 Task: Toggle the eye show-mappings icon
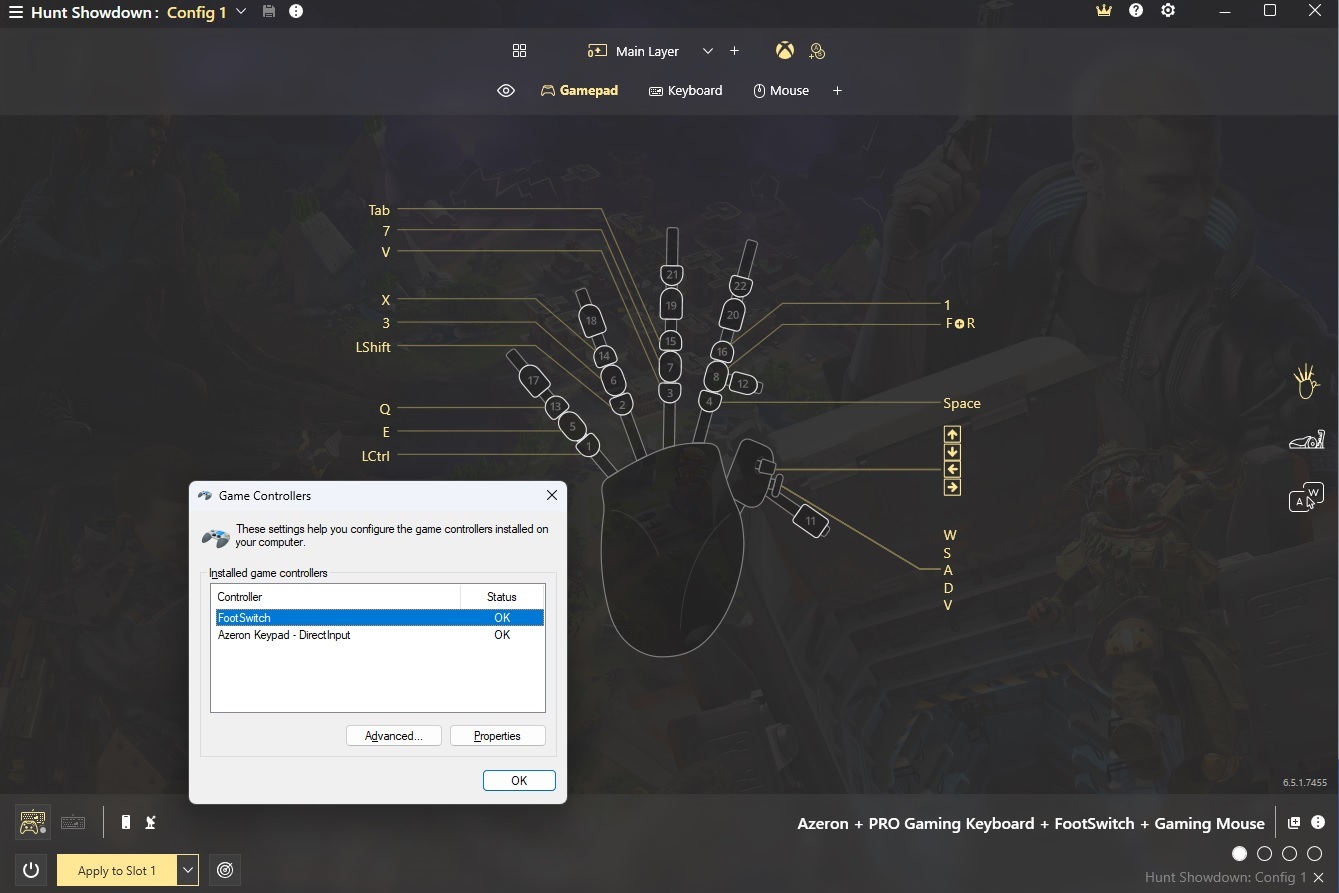click(506, 91)
